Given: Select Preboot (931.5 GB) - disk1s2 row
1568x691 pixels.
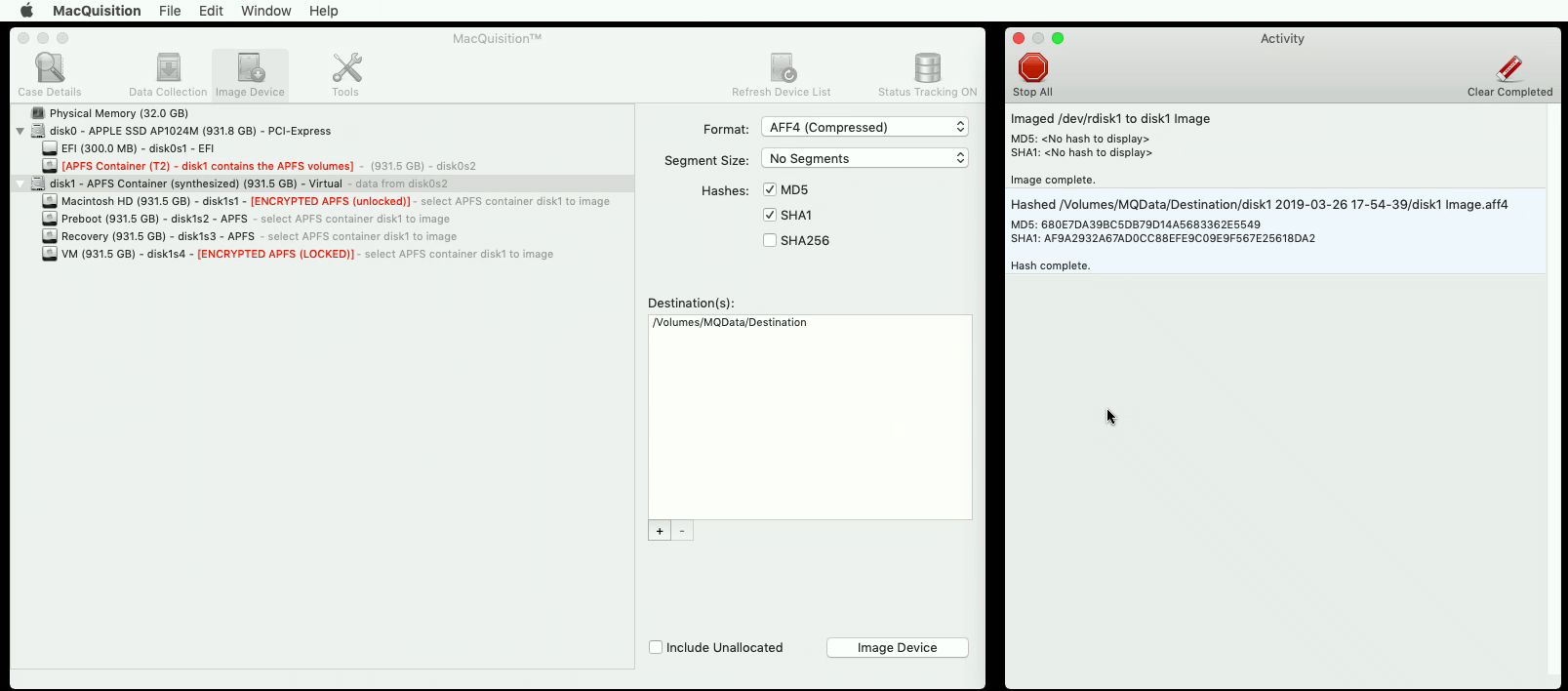Looking at the screenshot, I should point(322,219).
